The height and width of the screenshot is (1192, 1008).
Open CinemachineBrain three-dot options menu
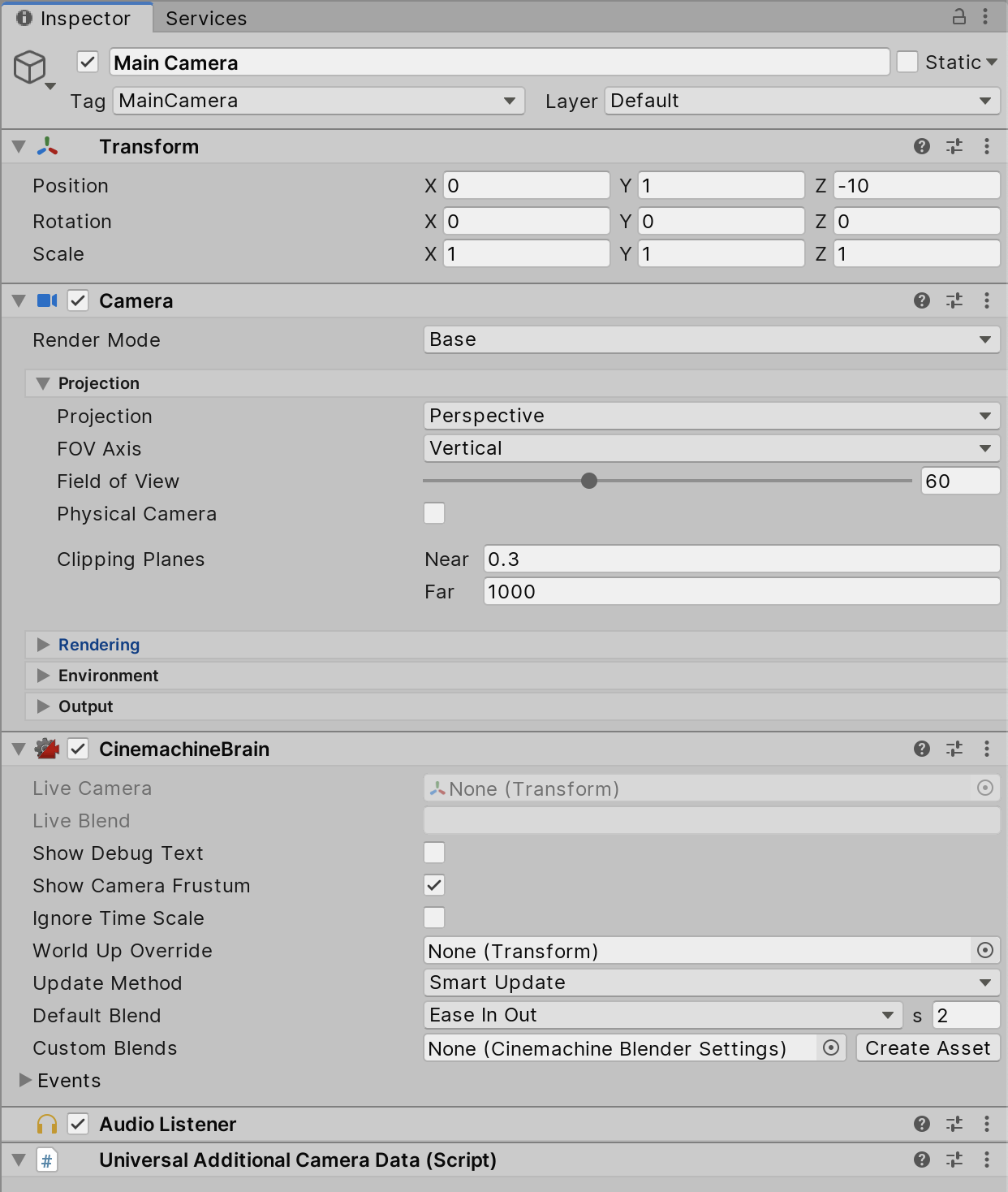[x=986, y=749]
